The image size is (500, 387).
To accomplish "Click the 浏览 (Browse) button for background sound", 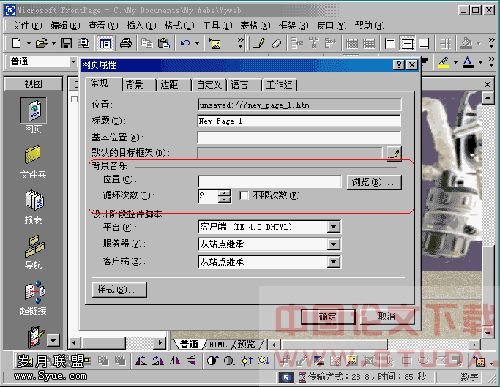I will pos(374,182).
